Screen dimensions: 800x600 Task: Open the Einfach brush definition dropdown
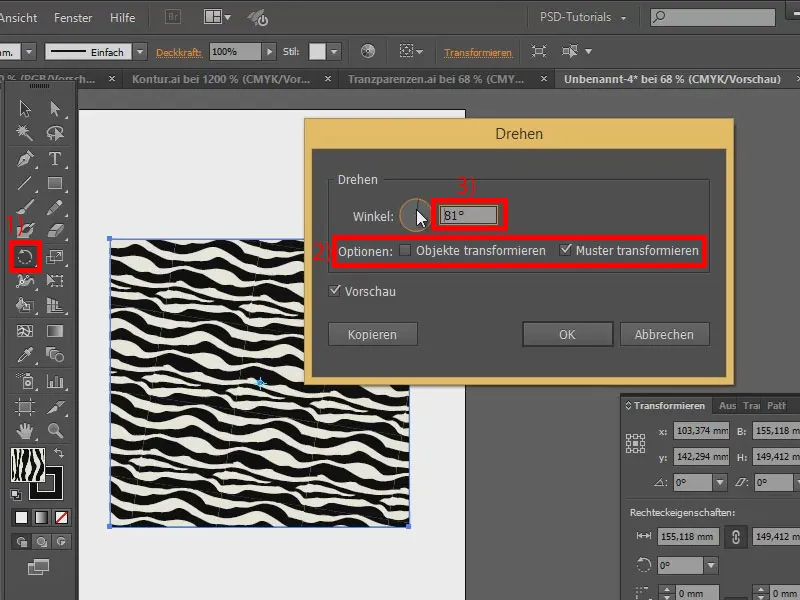[x=140, y=52]
